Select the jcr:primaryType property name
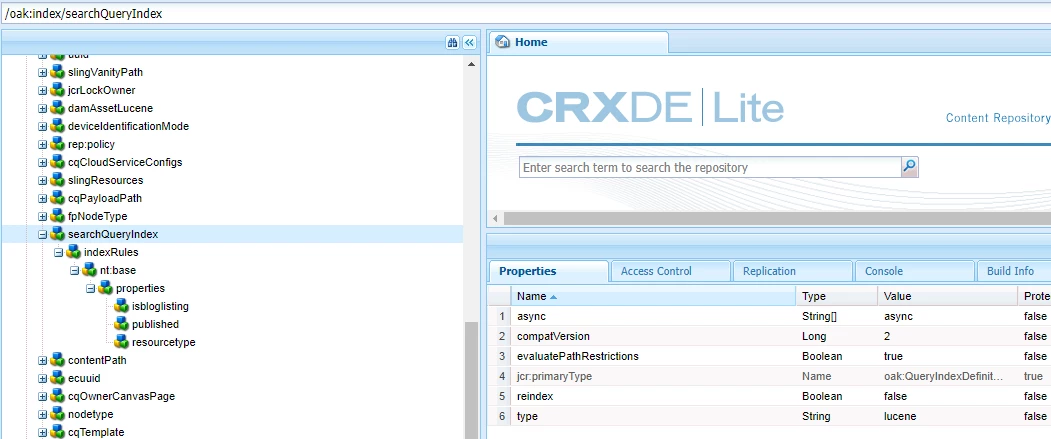Image resolution: width=1051 pixels, height=439 pixels. (x=554, y=376)
